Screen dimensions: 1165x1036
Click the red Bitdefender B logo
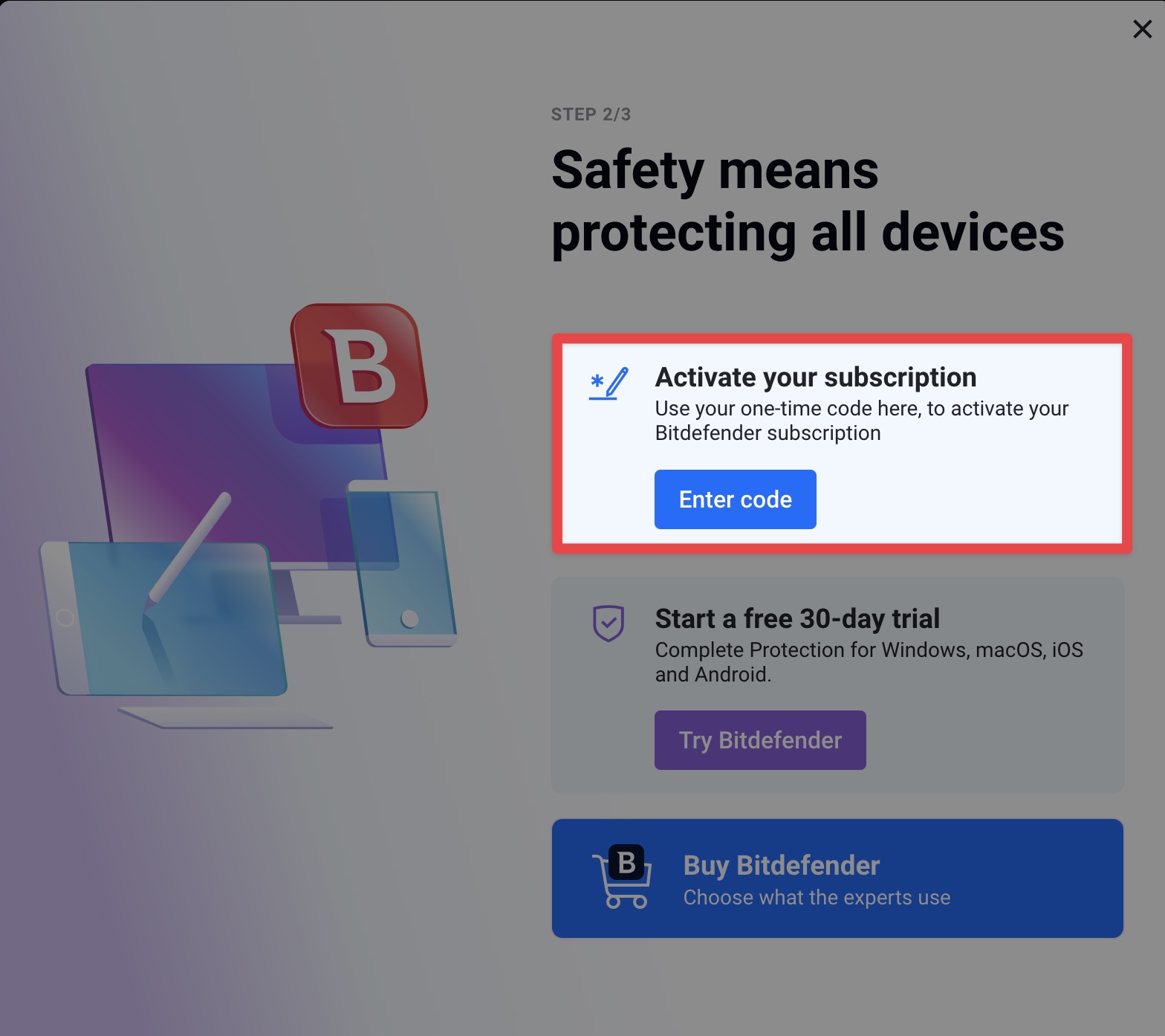pos(359,366)
